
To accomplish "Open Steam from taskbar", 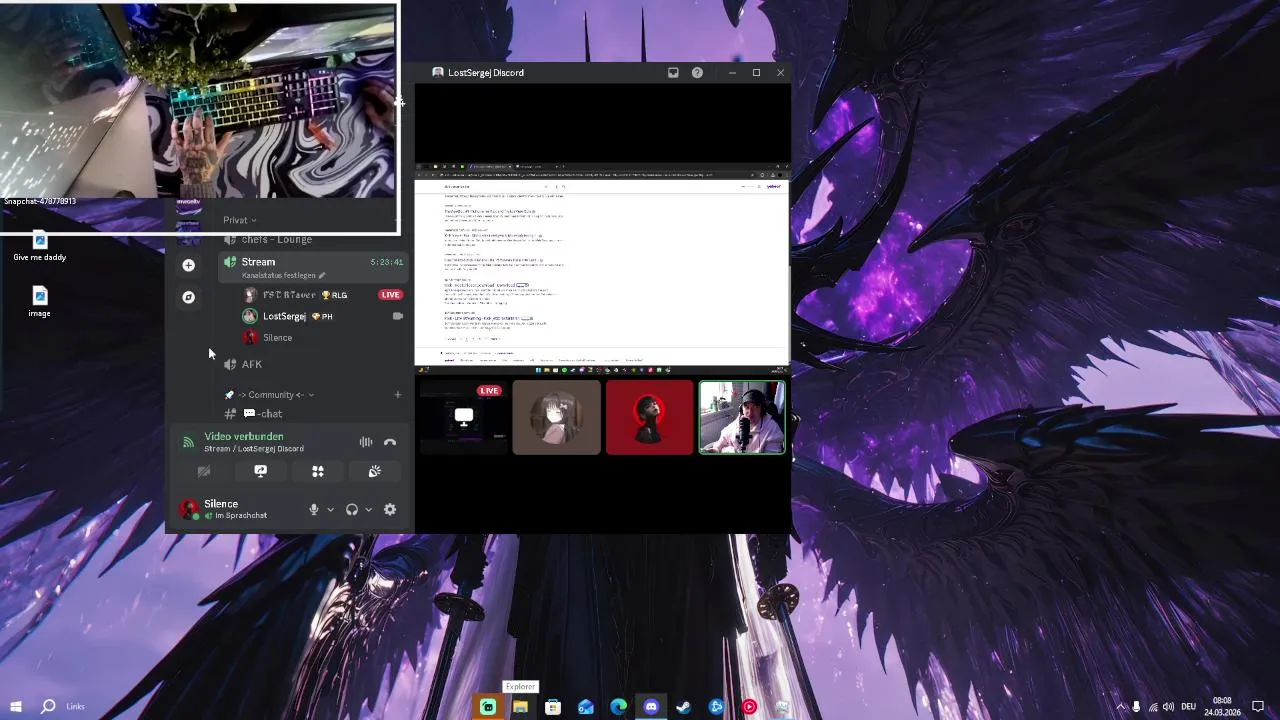I will point(684,707).
